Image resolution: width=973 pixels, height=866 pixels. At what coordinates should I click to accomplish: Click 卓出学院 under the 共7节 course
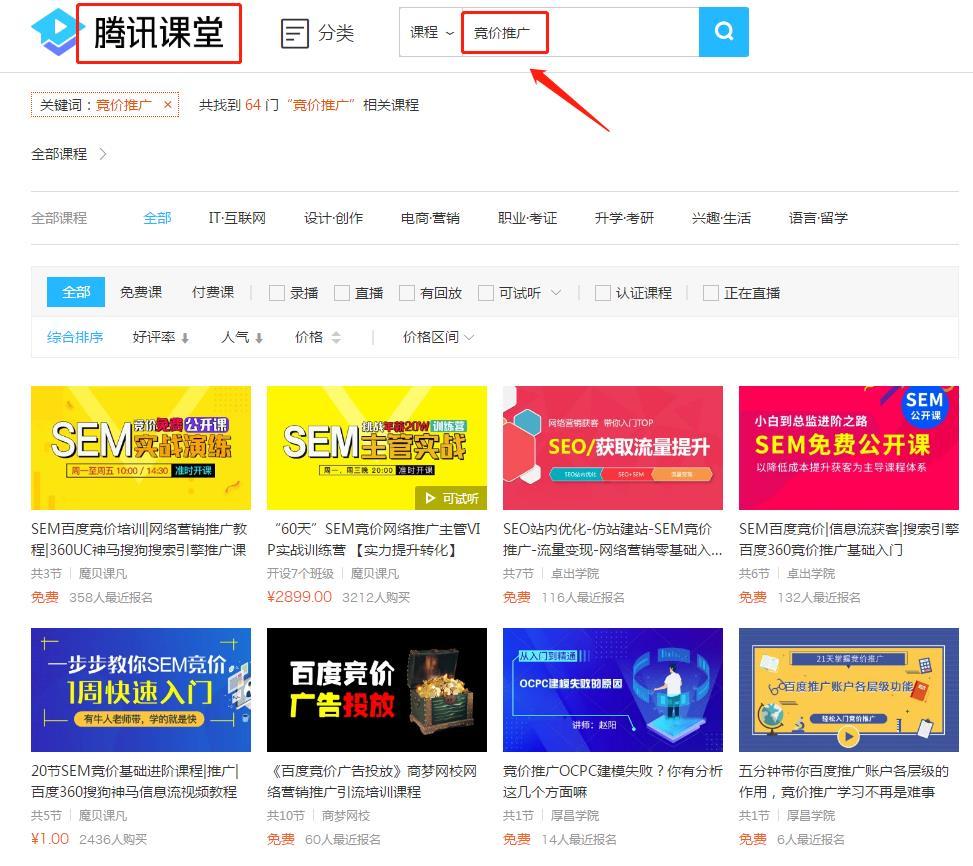tap(575, 574)
